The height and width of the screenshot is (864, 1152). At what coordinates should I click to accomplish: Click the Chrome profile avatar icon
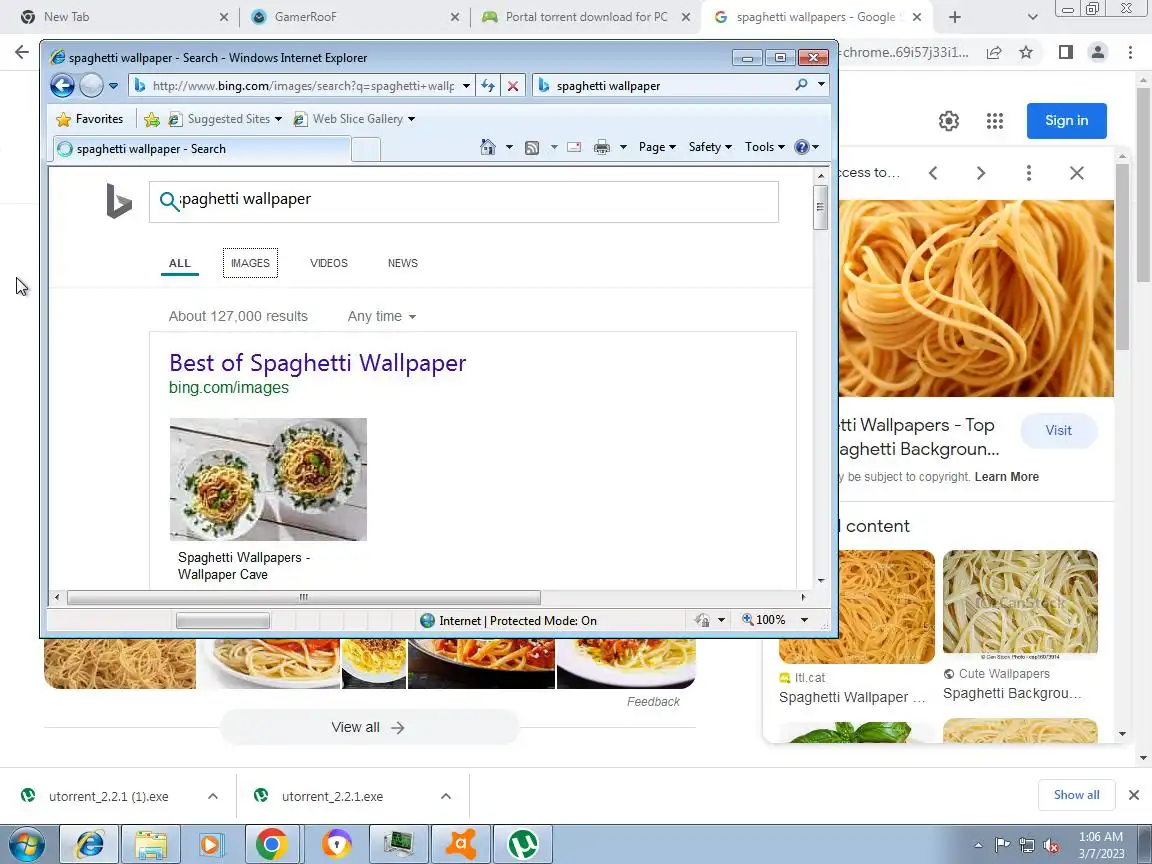click(x=1098, y=52)
